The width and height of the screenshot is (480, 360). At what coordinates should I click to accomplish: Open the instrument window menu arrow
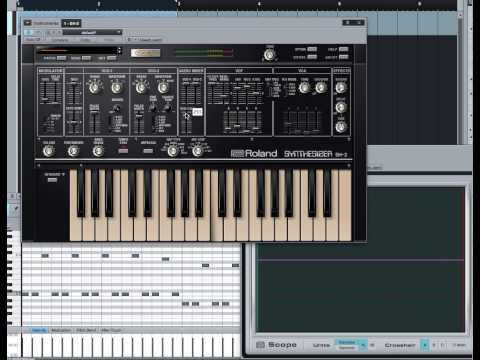coord(28,23)
